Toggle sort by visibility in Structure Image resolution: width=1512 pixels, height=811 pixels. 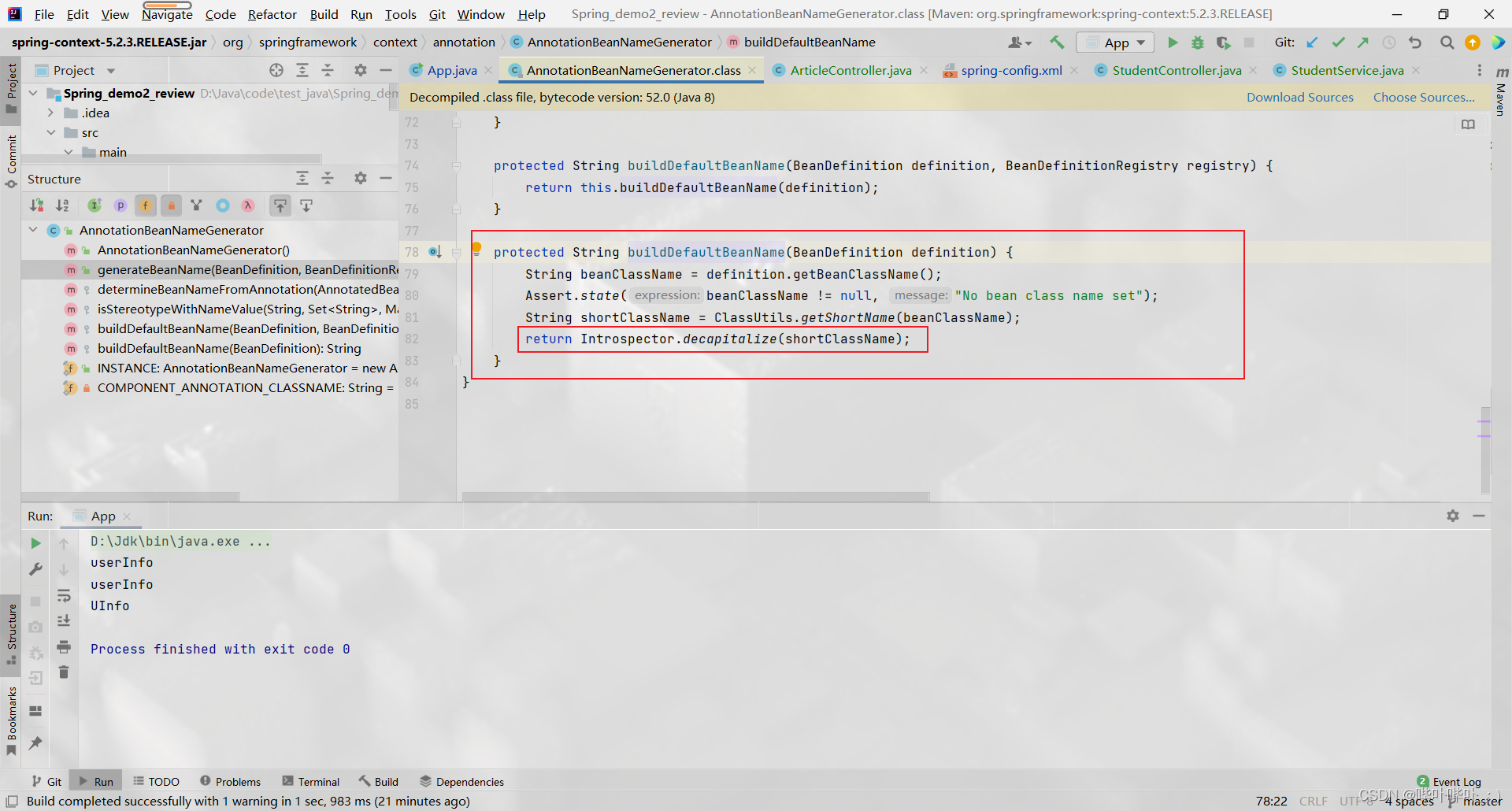click(x=37, y=206)
